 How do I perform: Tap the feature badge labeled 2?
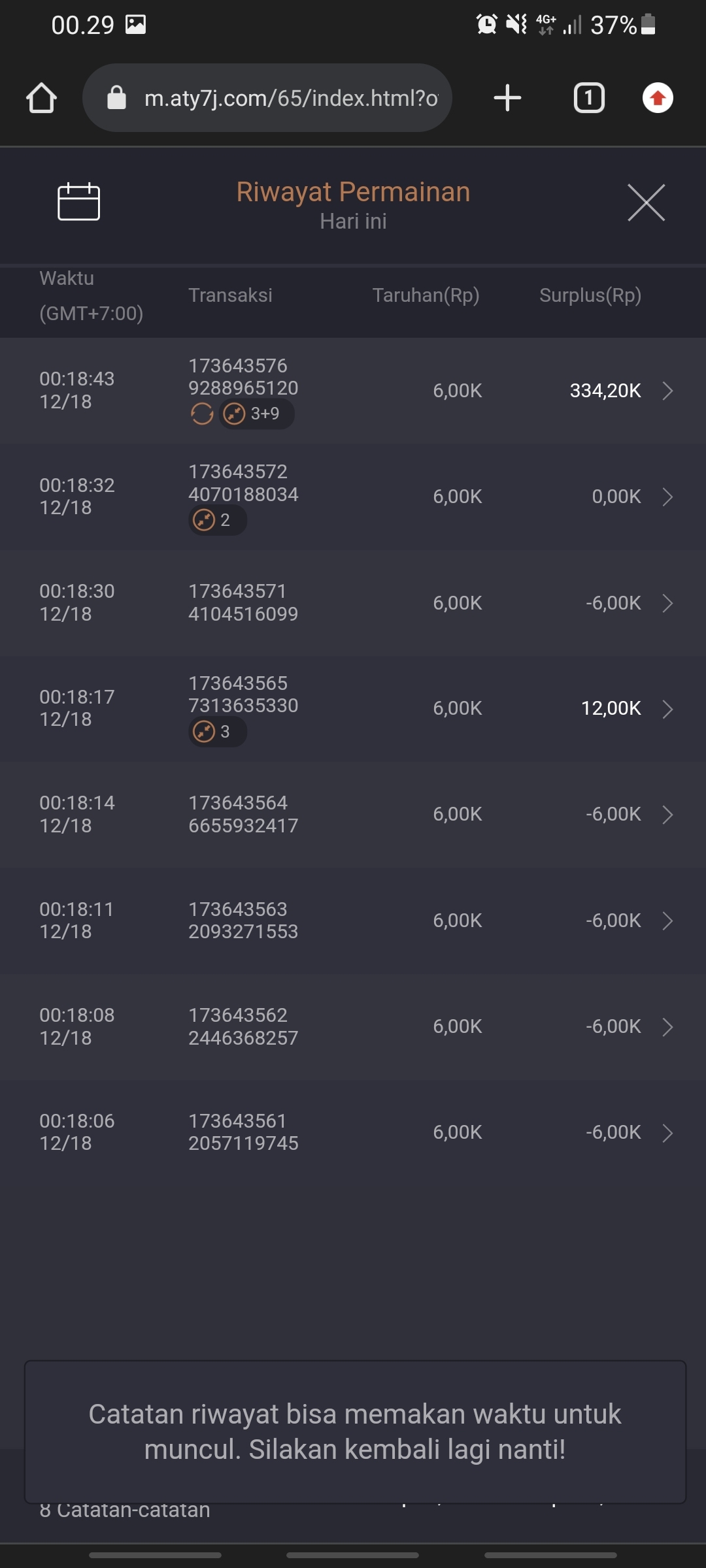[x=217, y=521]
